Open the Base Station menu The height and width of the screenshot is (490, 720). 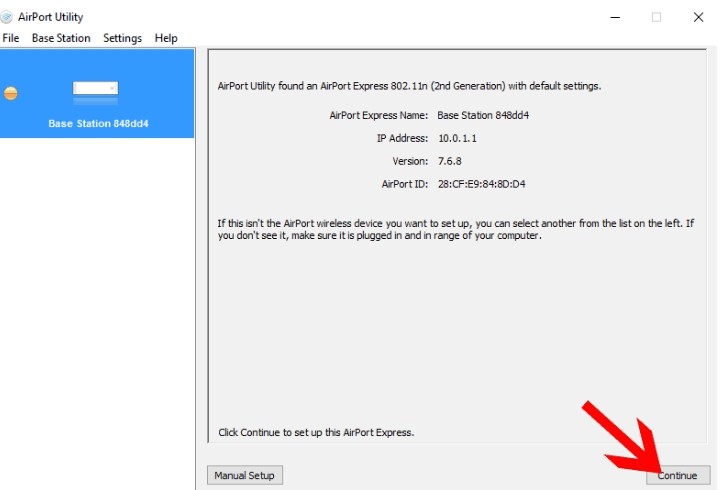pos(61,38)
